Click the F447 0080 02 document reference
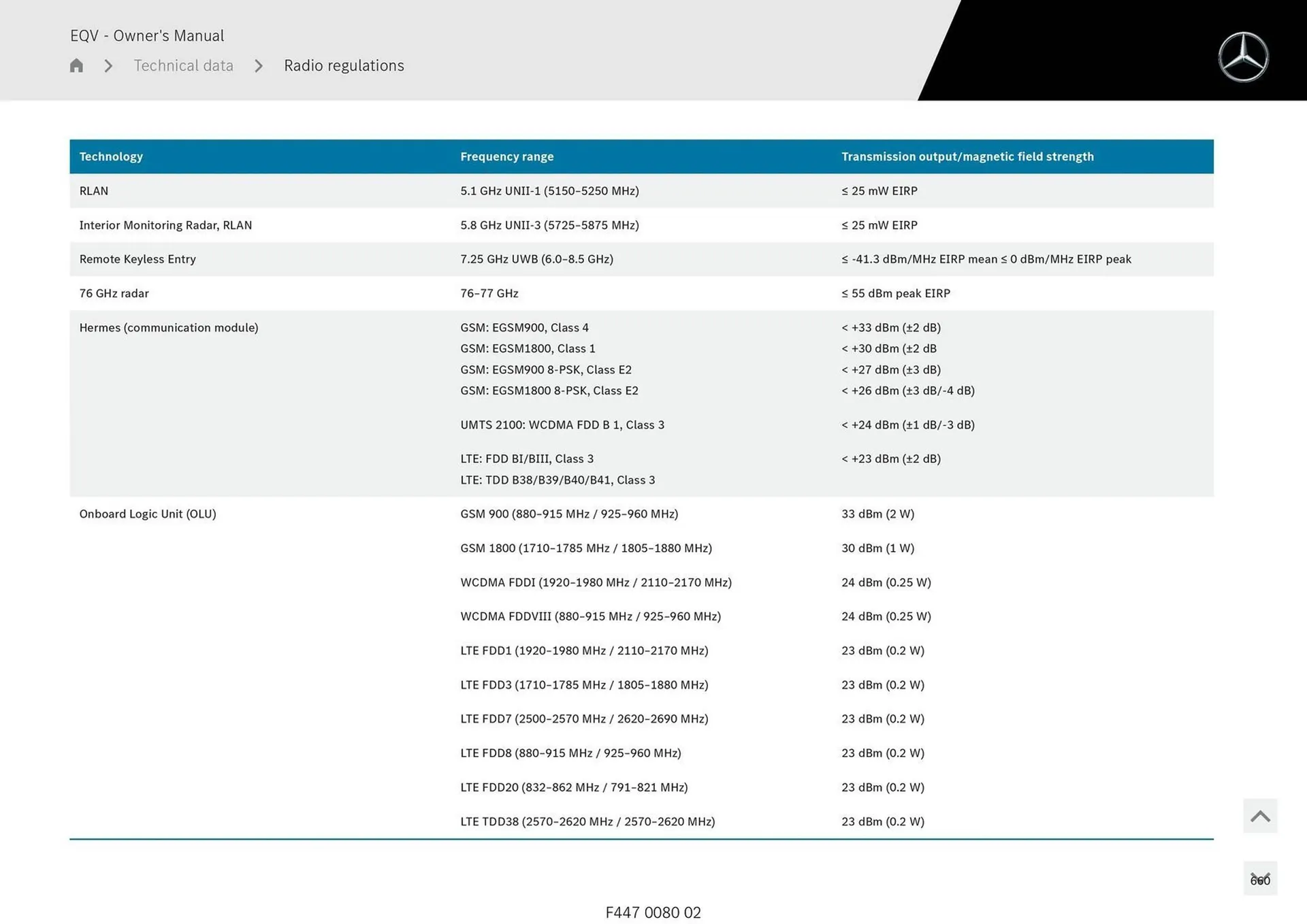This screenshot has height=924, width=1307. (x=653, y=912)
